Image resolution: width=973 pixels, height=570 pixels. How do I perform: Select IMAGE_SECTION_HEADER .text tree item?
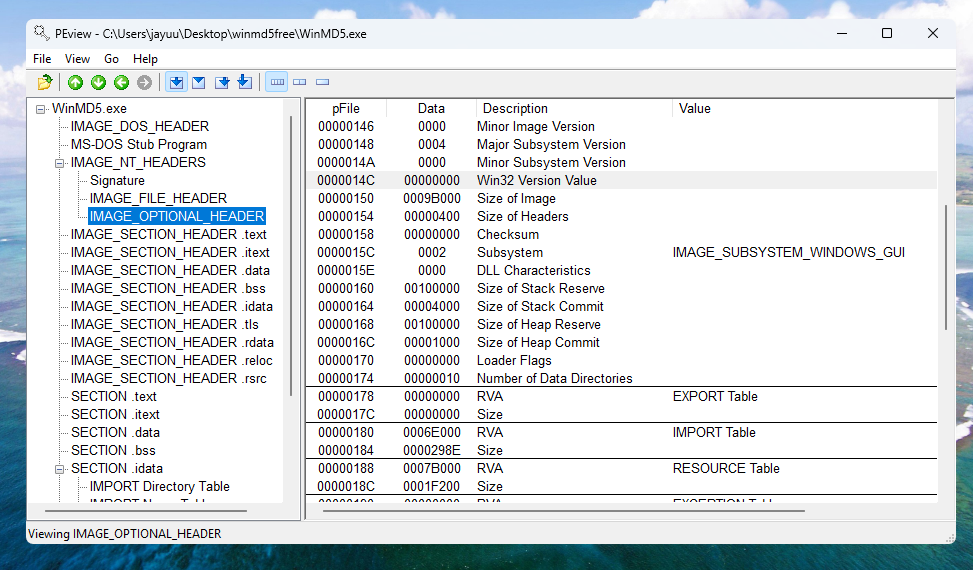point(168,234)
